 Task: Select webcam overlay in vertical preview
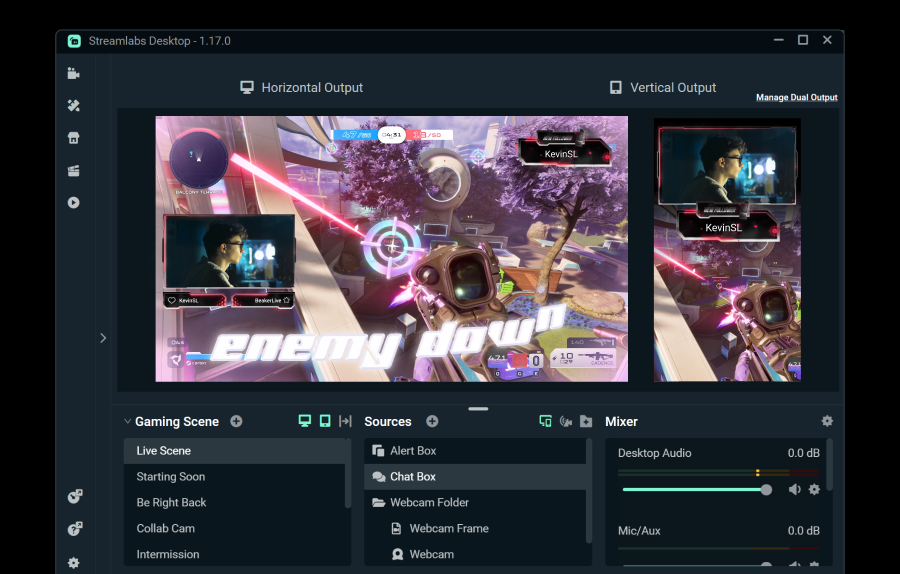(x=727, y=165)
